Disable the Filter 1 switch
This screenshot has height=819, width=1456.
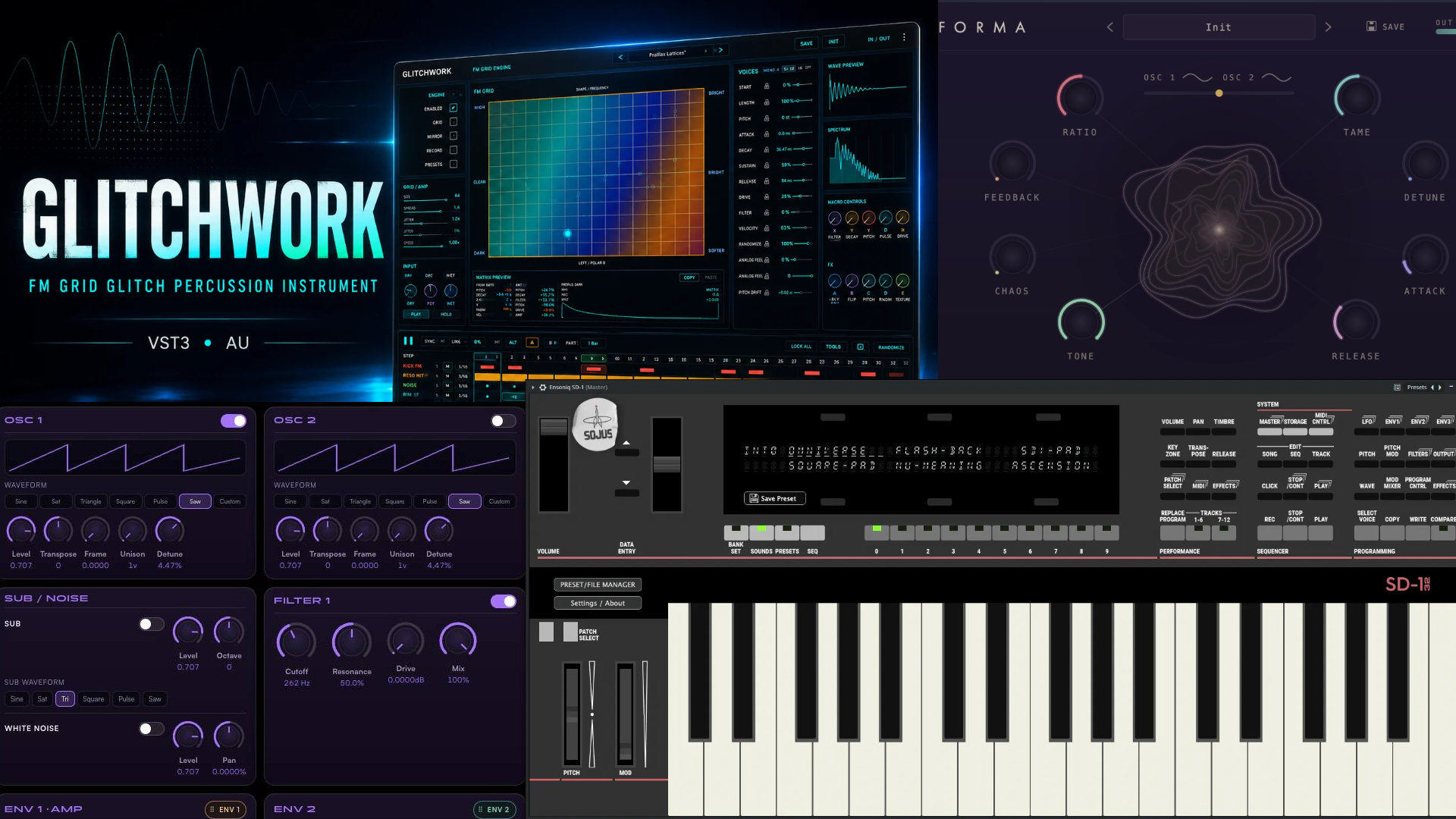[x=504, y=601]
